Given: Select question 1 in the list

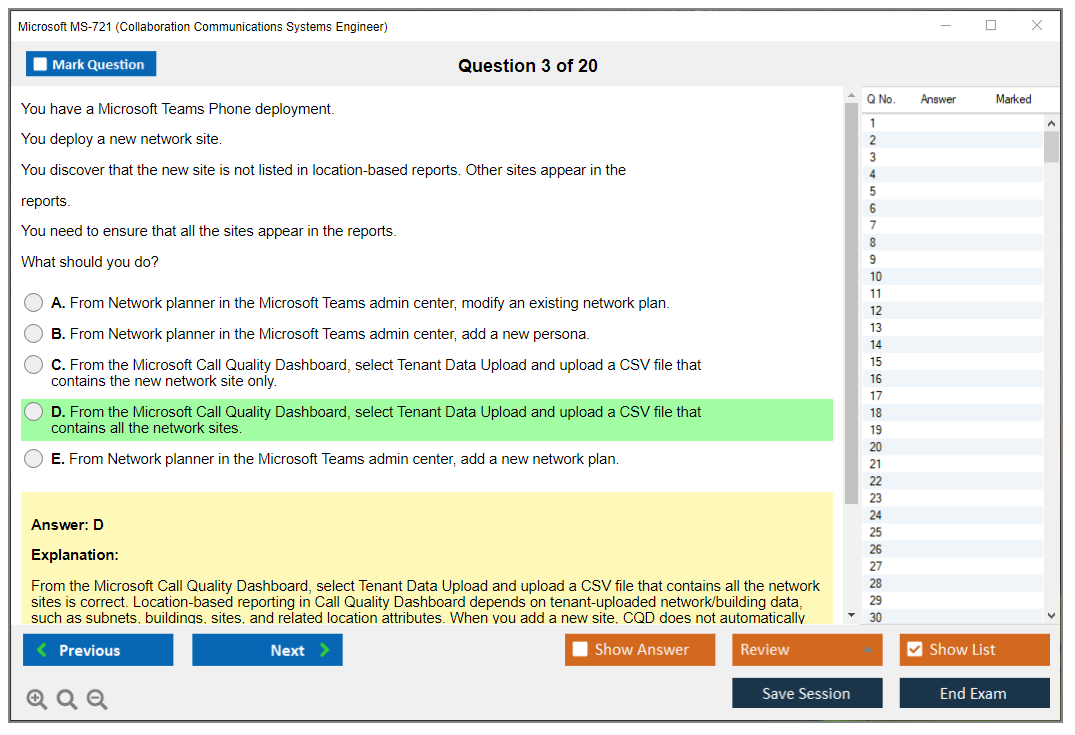Looking at the screenshot, I should click(953, 123).
